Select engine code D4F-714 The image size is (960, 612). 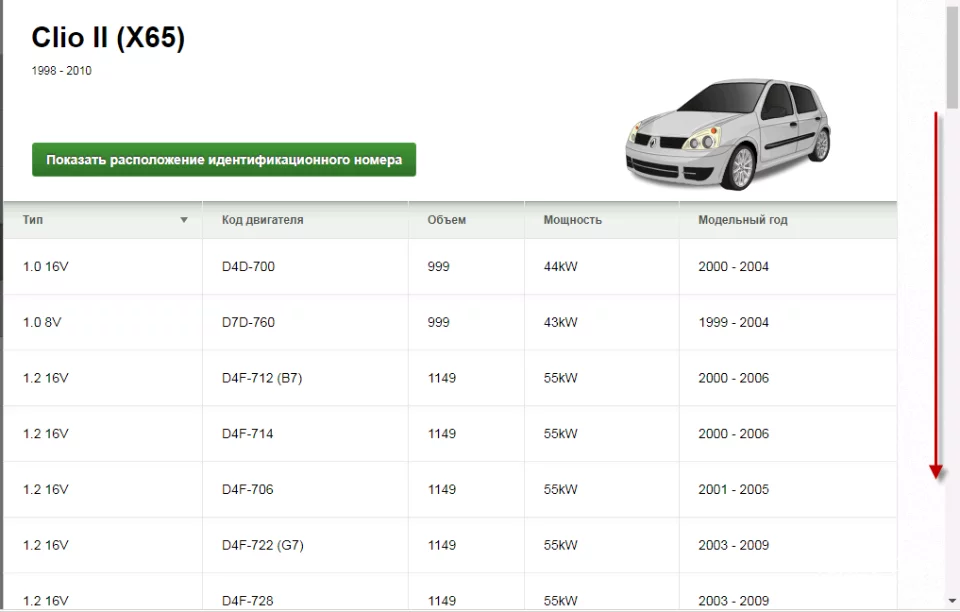tap(247, 433)
